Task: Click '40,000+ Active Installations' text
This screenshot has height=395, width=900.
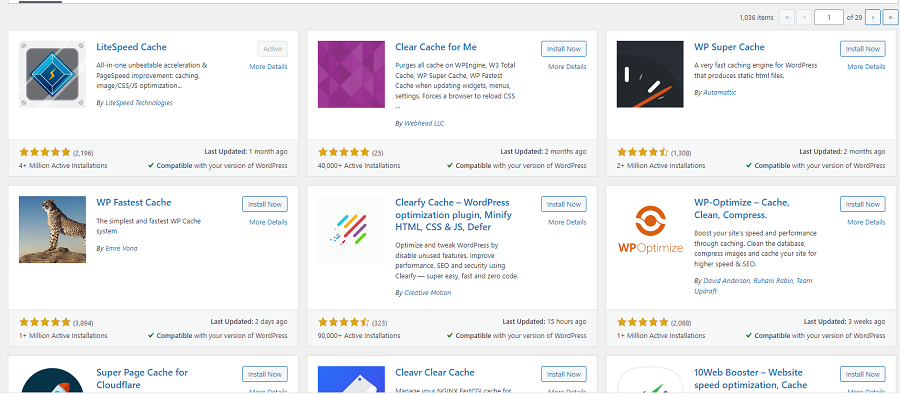Action: tap(359, 165)
